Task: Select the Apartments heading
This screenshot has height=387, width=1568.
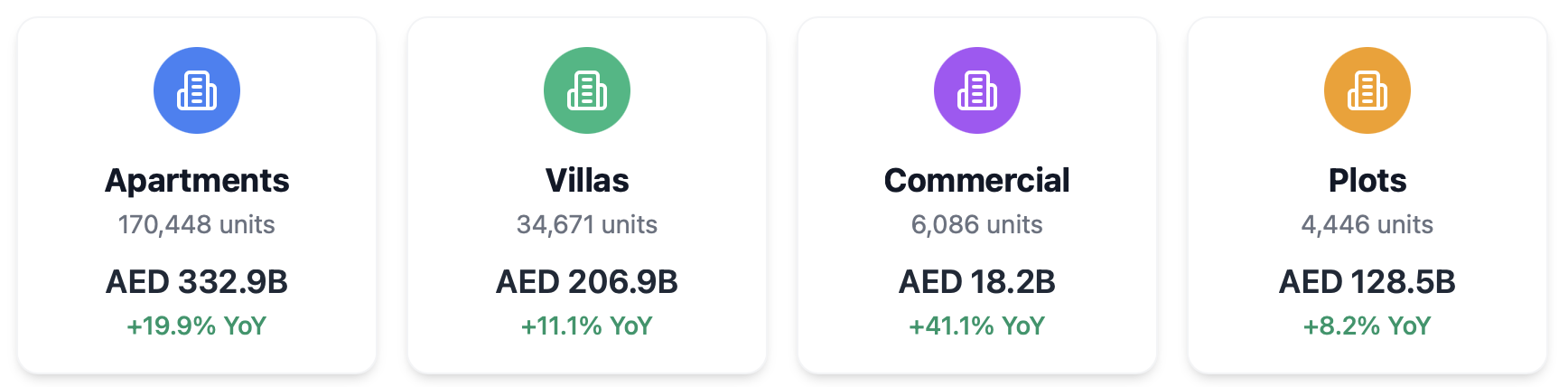Action: tap(197, 181)
